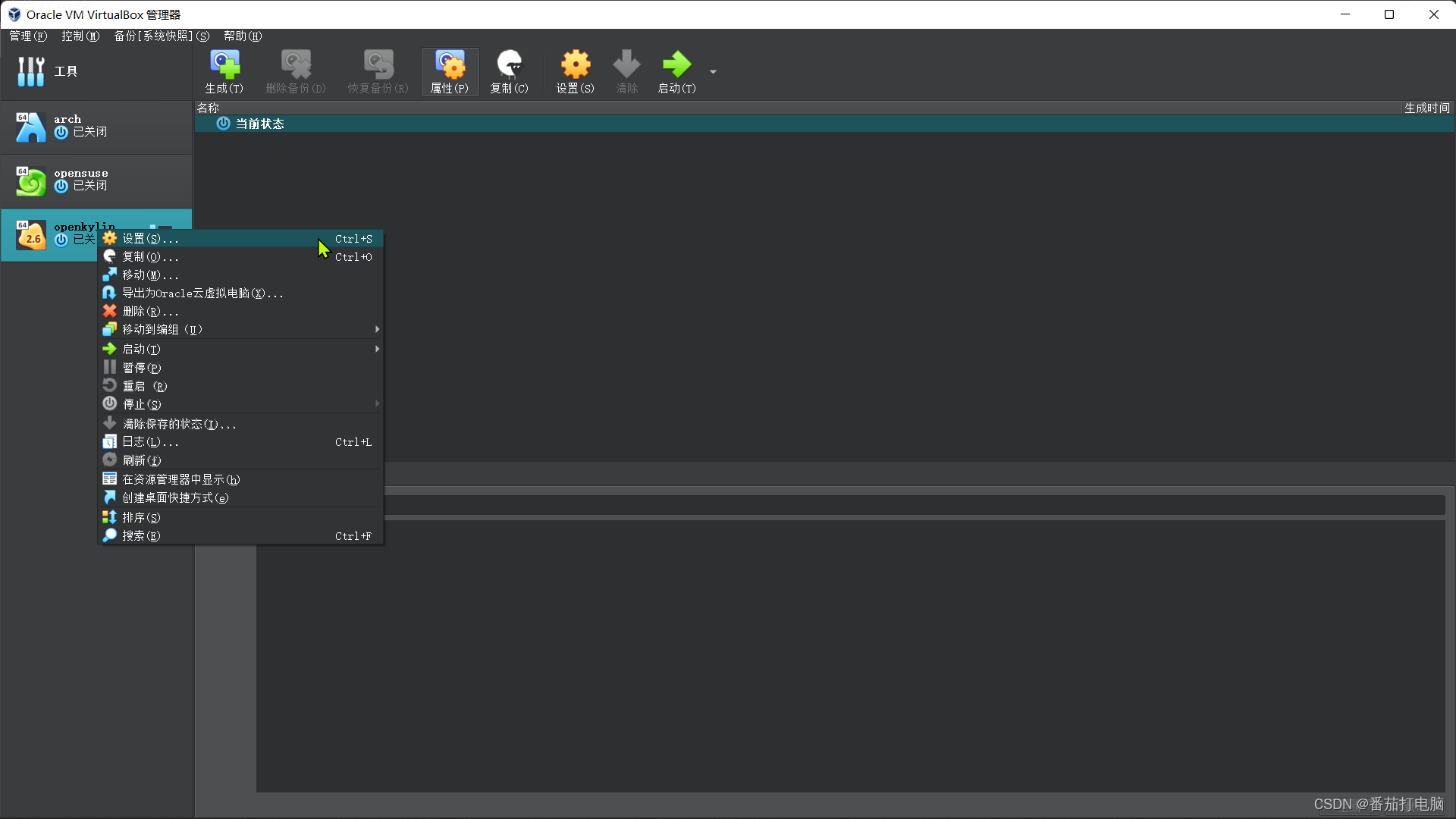Choose 设置(S)... in context menu
The width and height of the screenshot is (1456, 819).
(x=240, y=239)
